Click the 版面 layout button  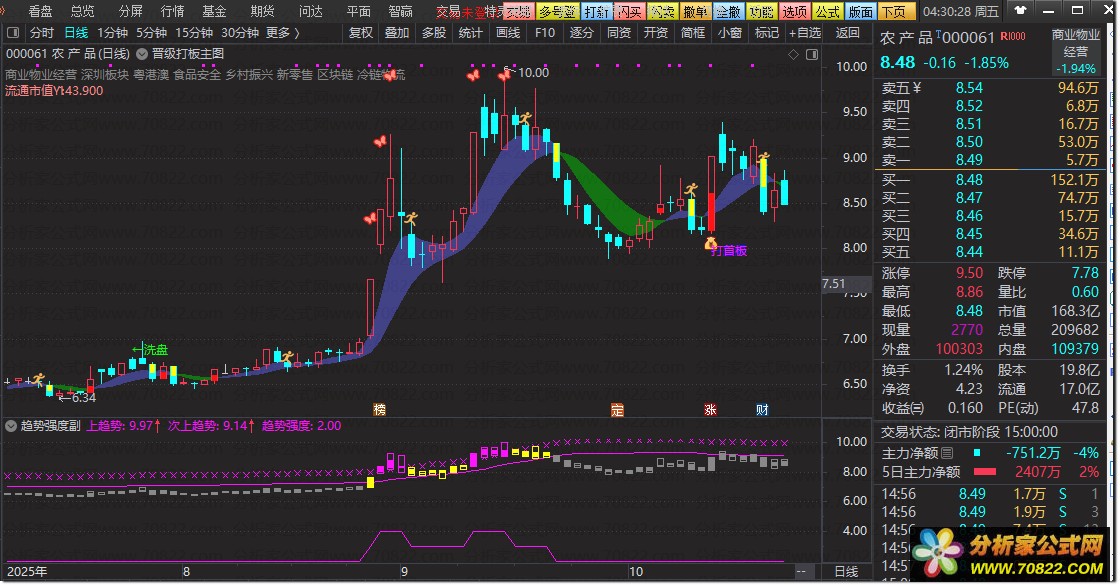[860, 11]
